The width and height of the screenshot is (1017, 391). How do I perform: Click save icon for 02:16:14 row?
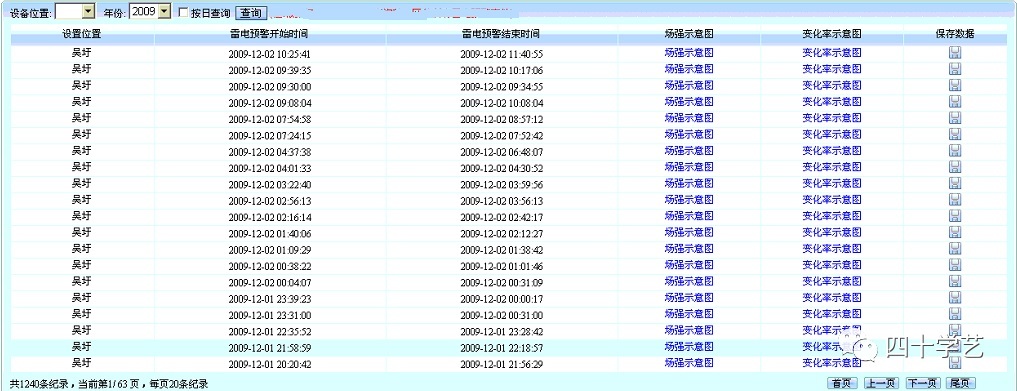[x=955, y=216]
